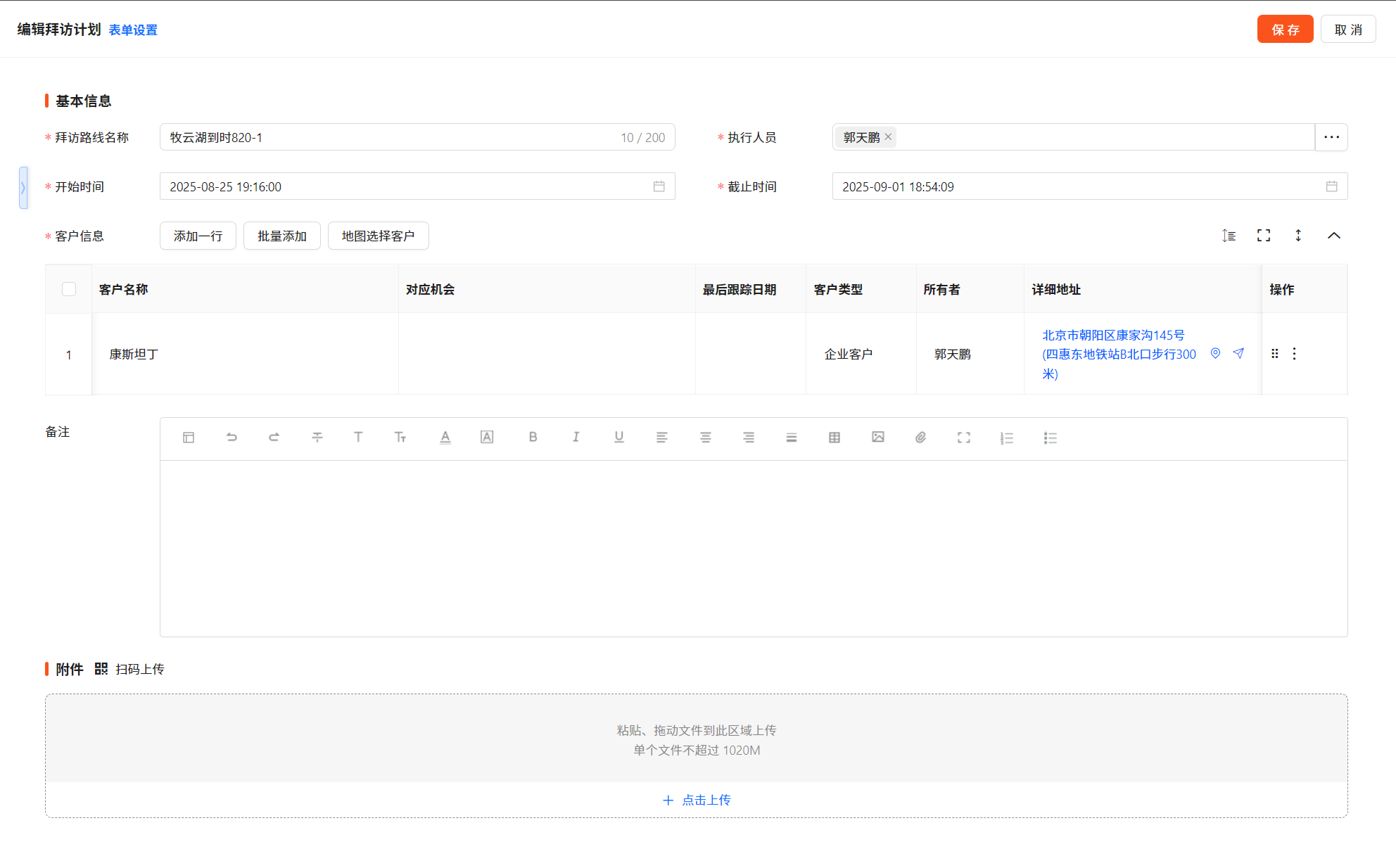Insert numbered list in notes
The height and width of the screenshot is (868, 1396).
[1007, 438]
